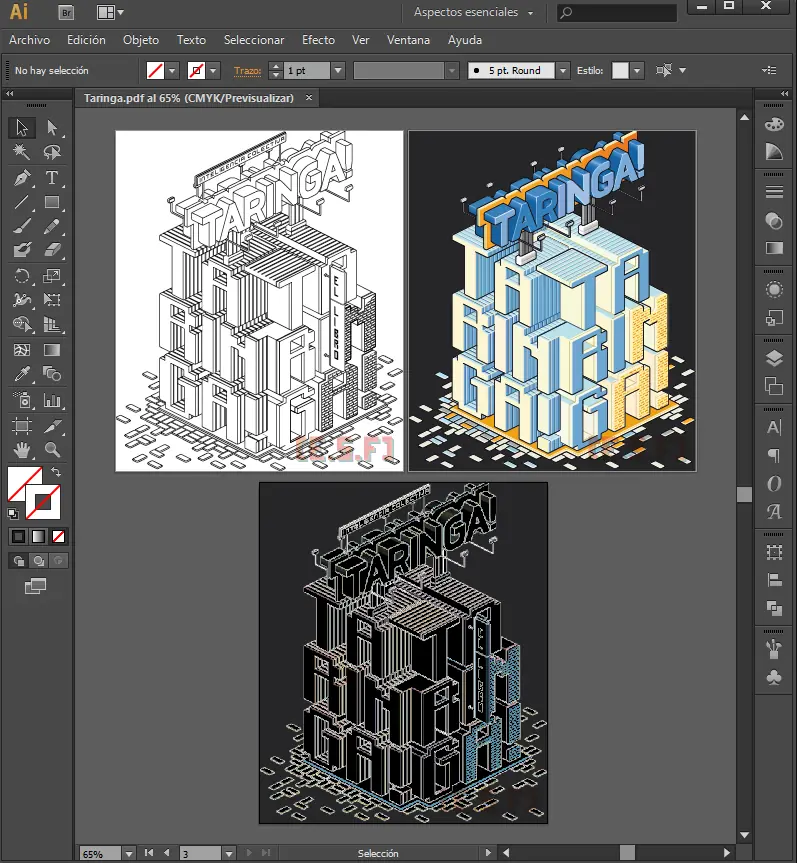797x863 pixels.
Task: Open the artboard number dropdown
Action: pyautogui.click(x=229, y=854)
